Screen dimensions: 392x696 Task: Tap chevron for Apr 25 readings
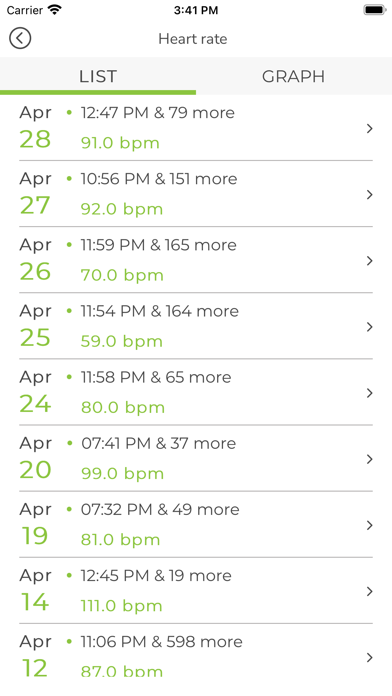click(369, 327)
